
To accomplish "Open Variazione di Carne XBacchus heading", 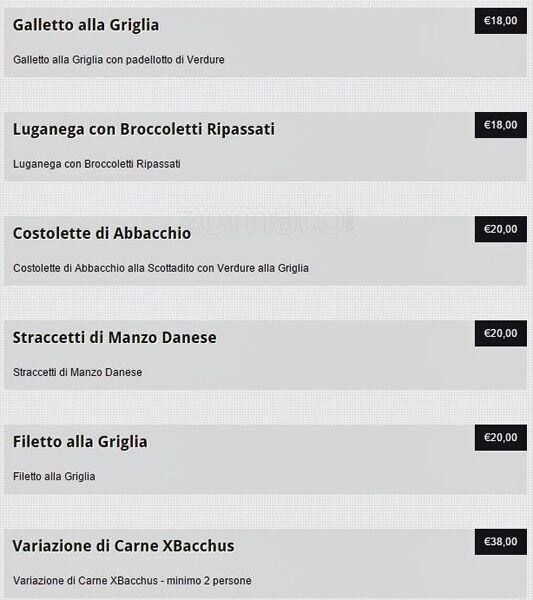I will tap(123, 546).
